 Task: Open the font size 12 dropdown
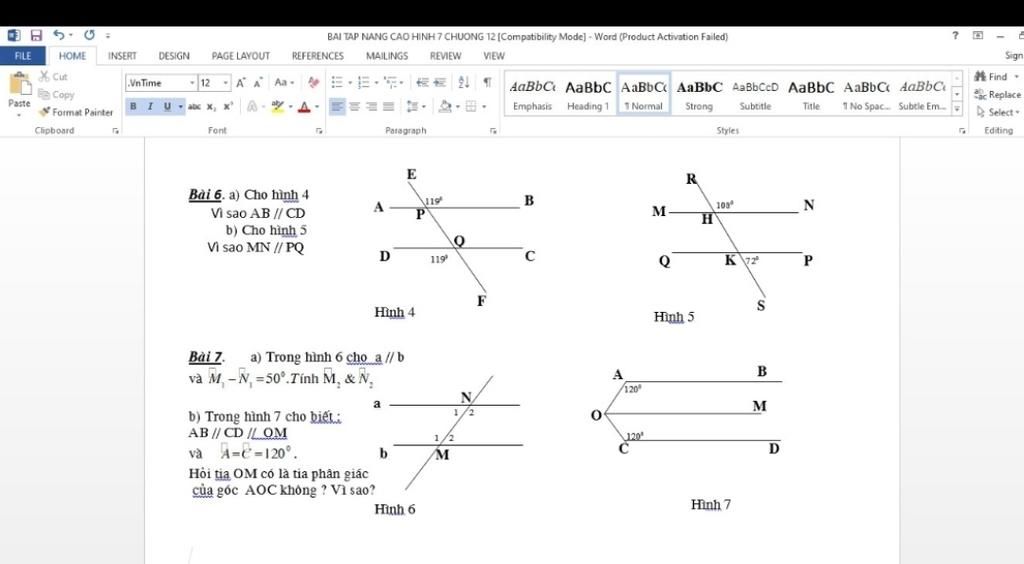226,83
